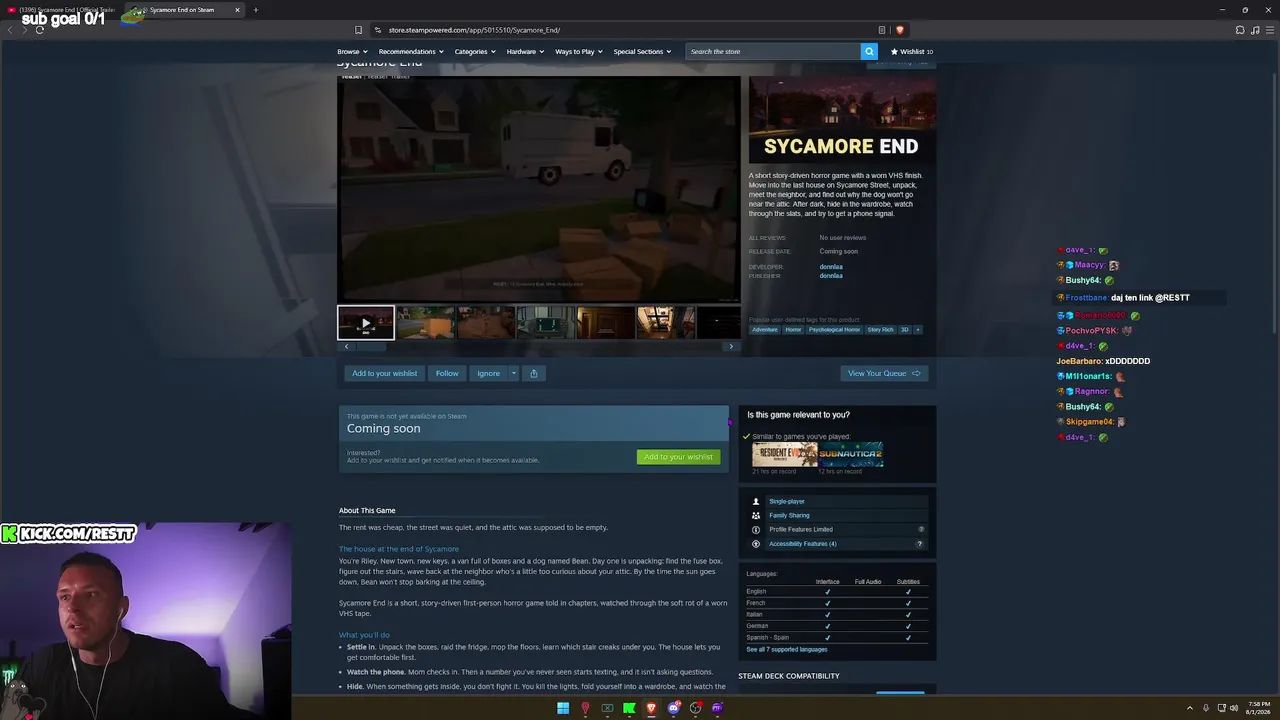Switch to Brave browser in the taskbar
The height and width of the screenshot is (720, 1280).
651,708
